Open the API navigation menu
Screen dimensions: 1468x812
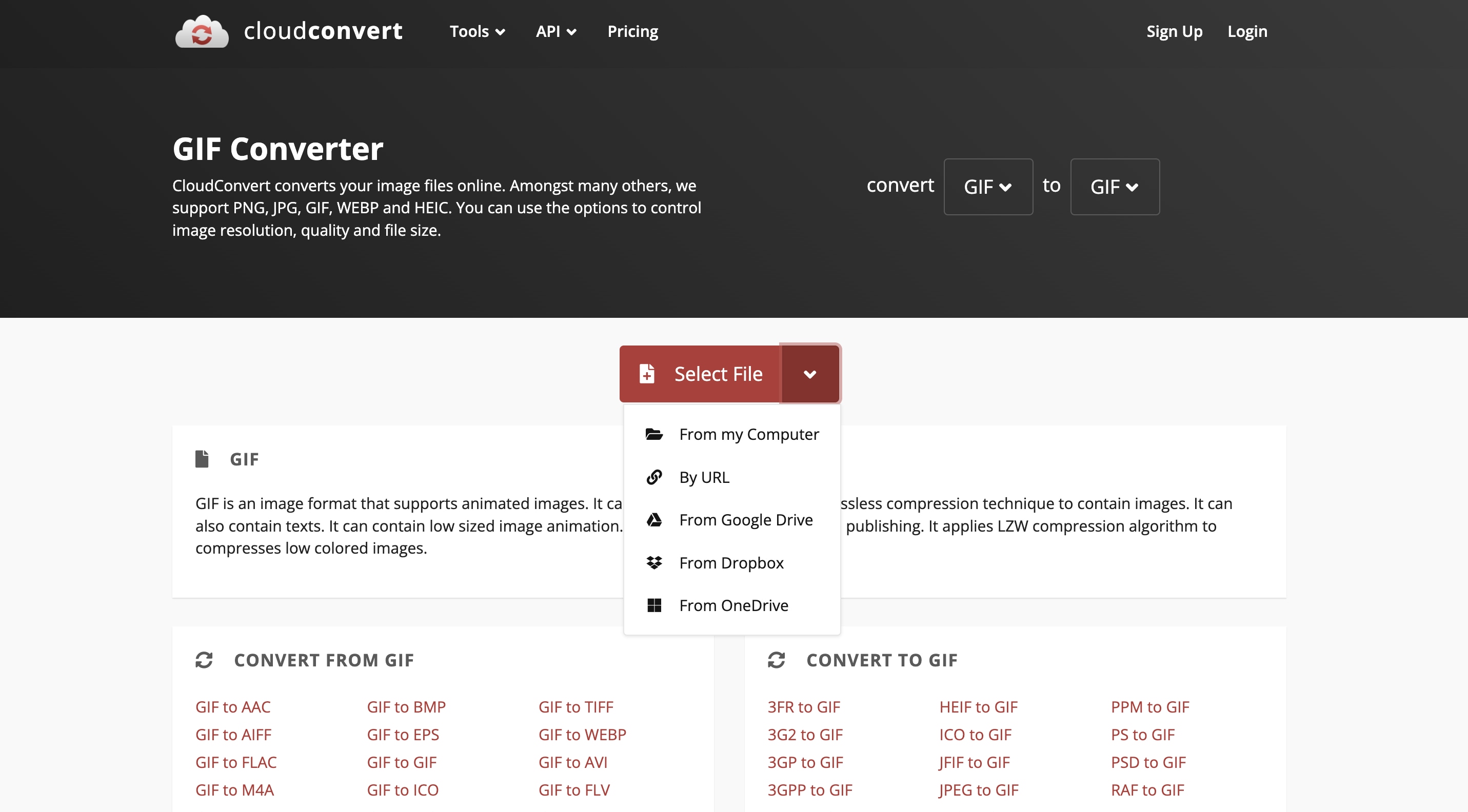pos(556,31)
